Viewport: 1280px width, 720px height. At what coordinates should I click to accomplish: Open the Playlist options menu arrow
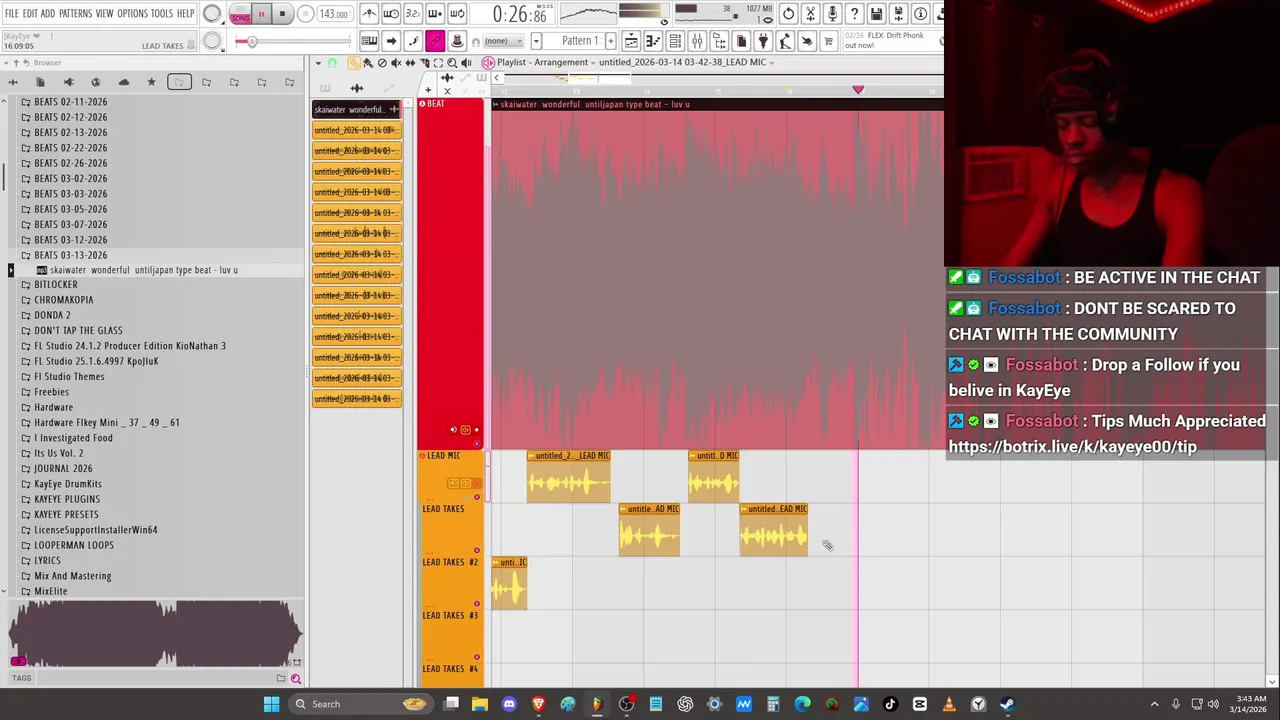point(318,62)
